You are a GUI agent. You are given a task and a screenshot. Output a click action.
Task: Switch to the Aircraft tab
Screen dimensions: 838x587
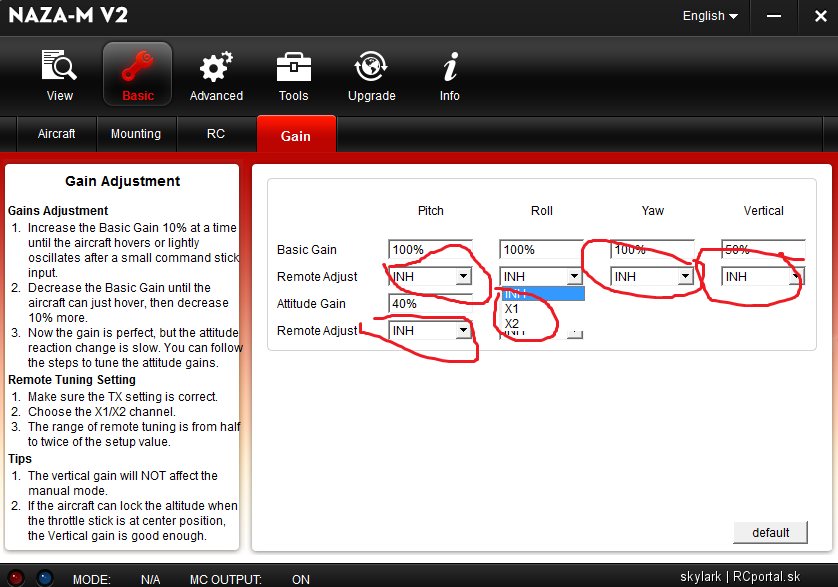[x=57, y=134]
